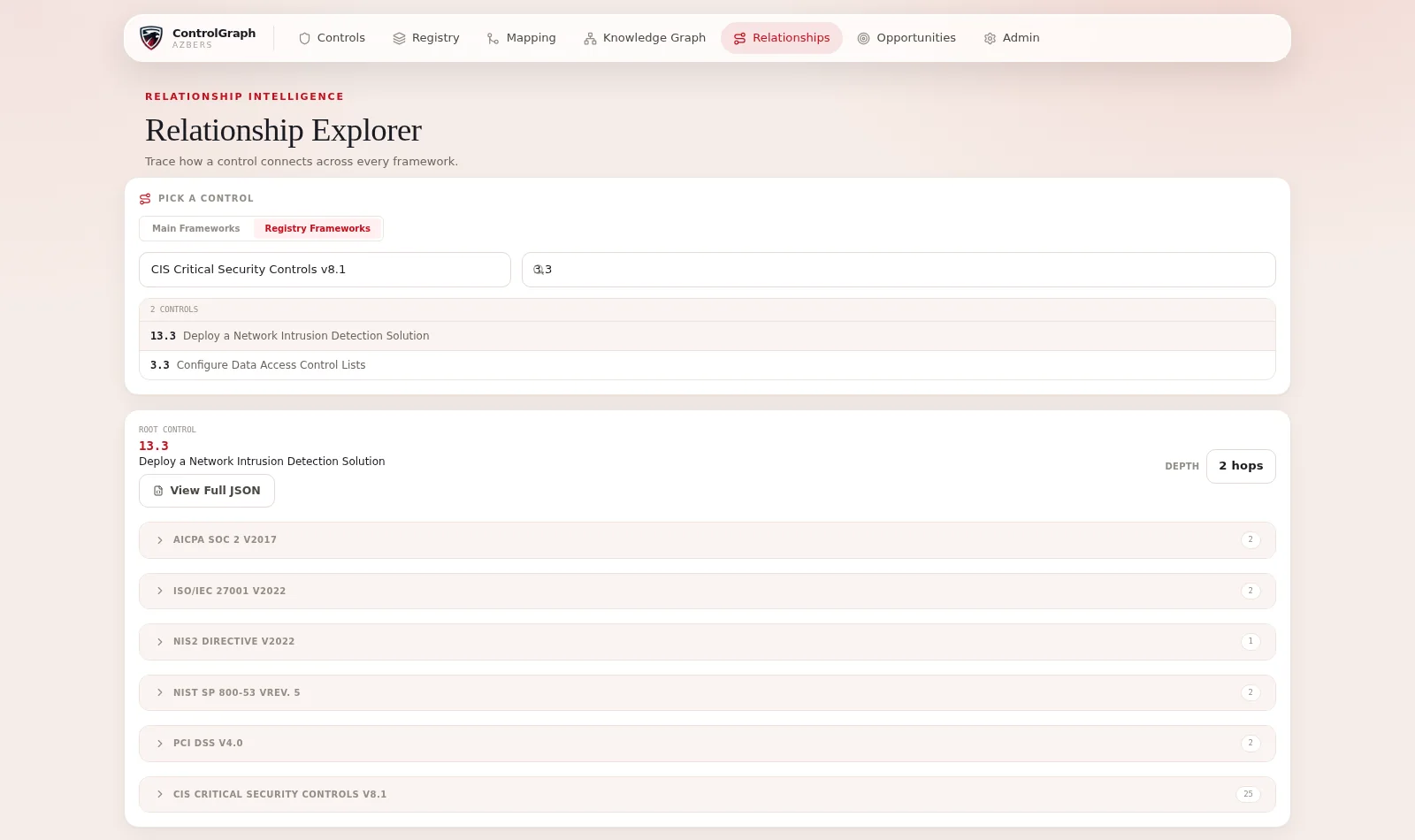The image size is (1415, 840).
Task: Click the gear icon beside Admin
Action: click(x=990, y=38)
